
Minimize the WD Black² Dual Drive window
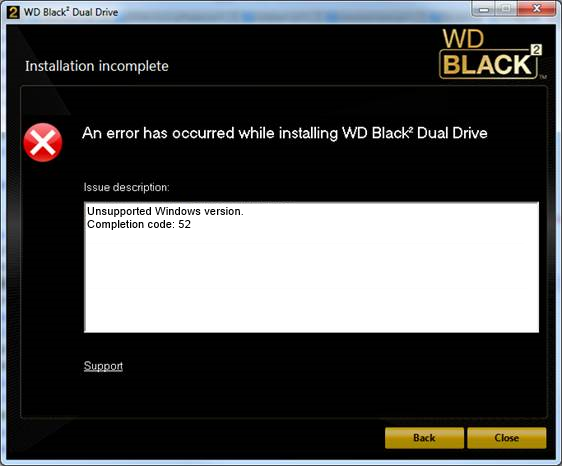pos(484,9)
